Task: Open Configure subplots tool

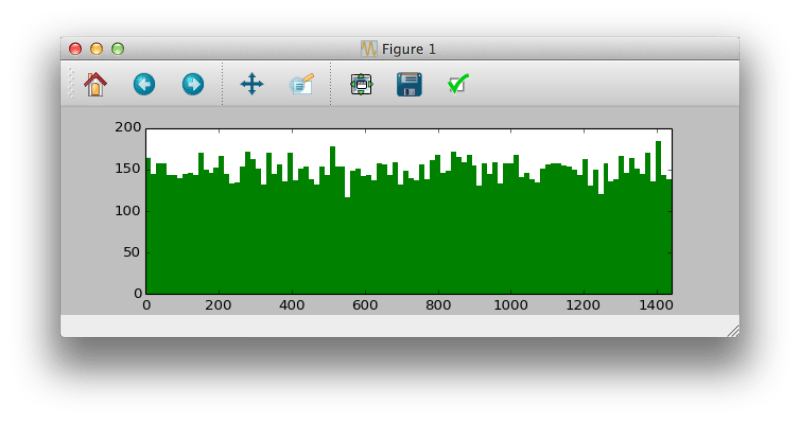Action: 361,84
